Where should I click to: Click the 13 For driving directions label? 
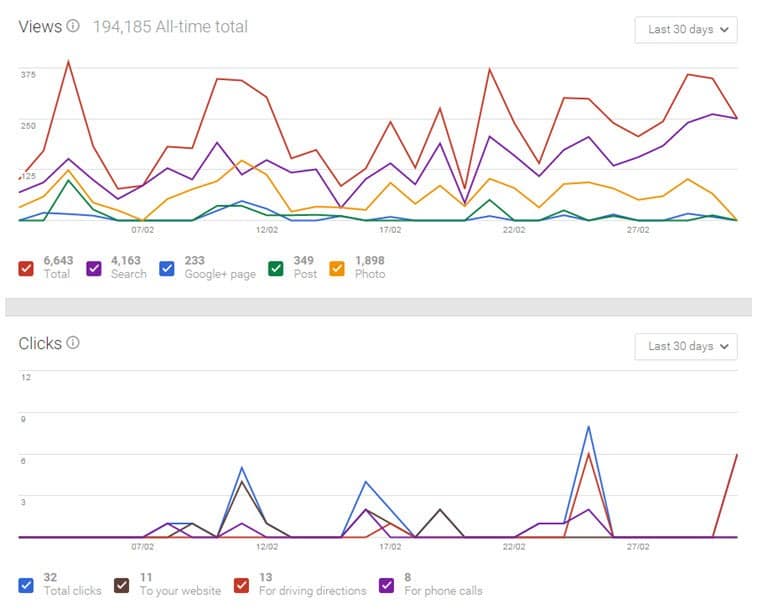click(x=309, y=584)
